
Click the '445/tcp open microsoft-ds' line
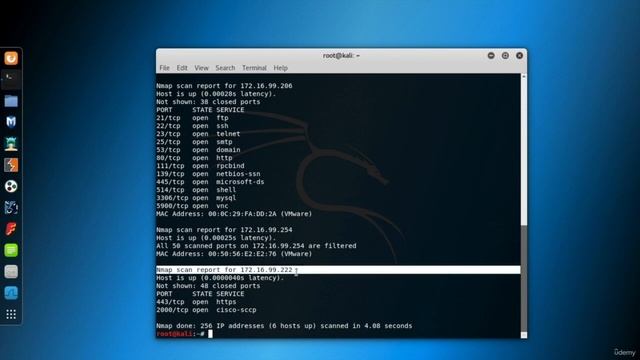point(210,182)
